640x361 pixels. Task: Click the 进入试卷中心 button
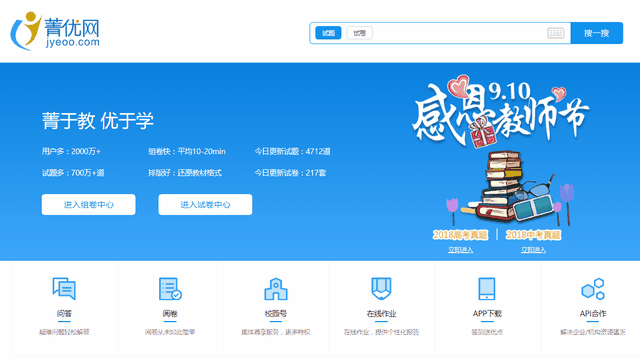205,205
